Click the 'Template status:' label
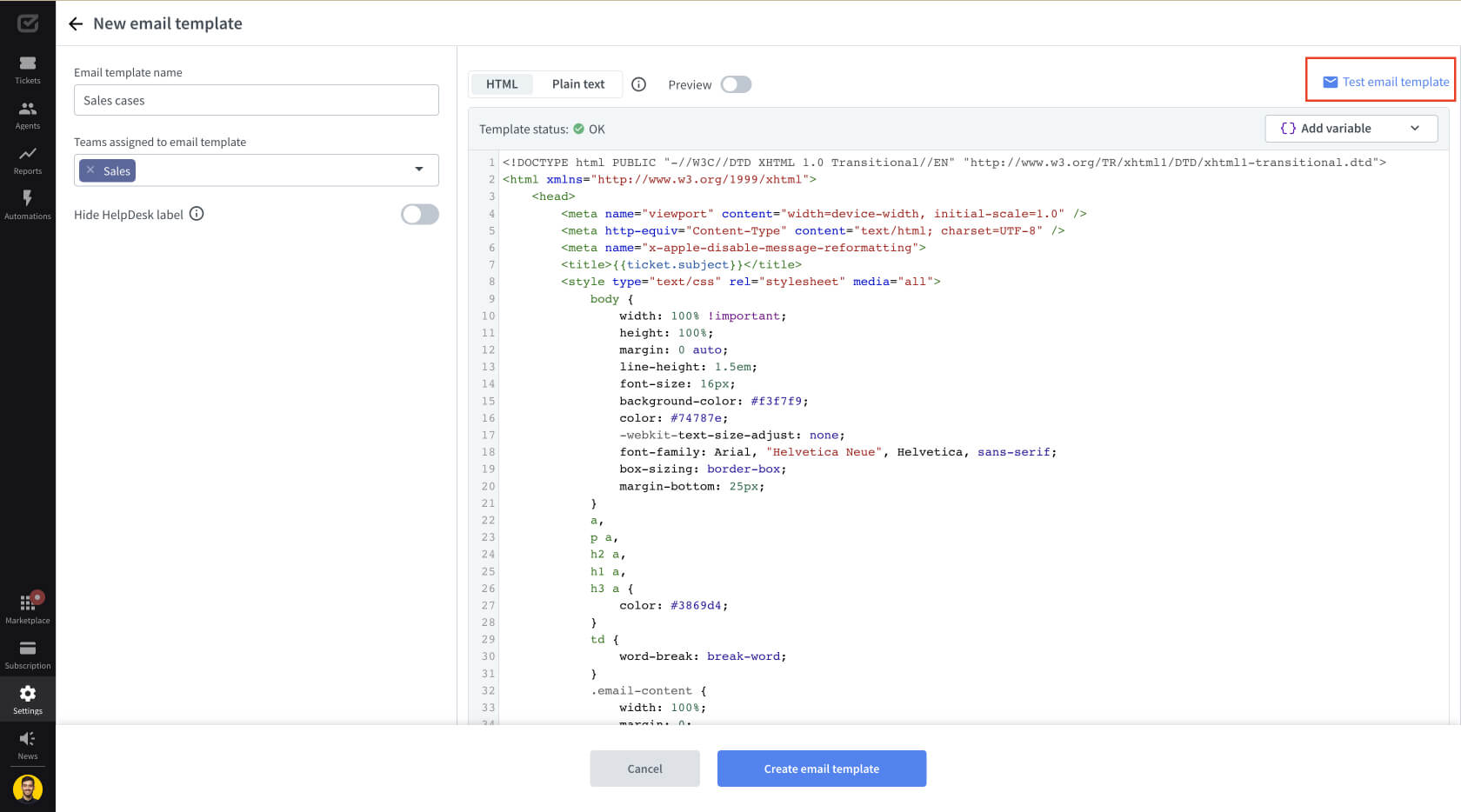1461x812 pixels. (524, 129)
